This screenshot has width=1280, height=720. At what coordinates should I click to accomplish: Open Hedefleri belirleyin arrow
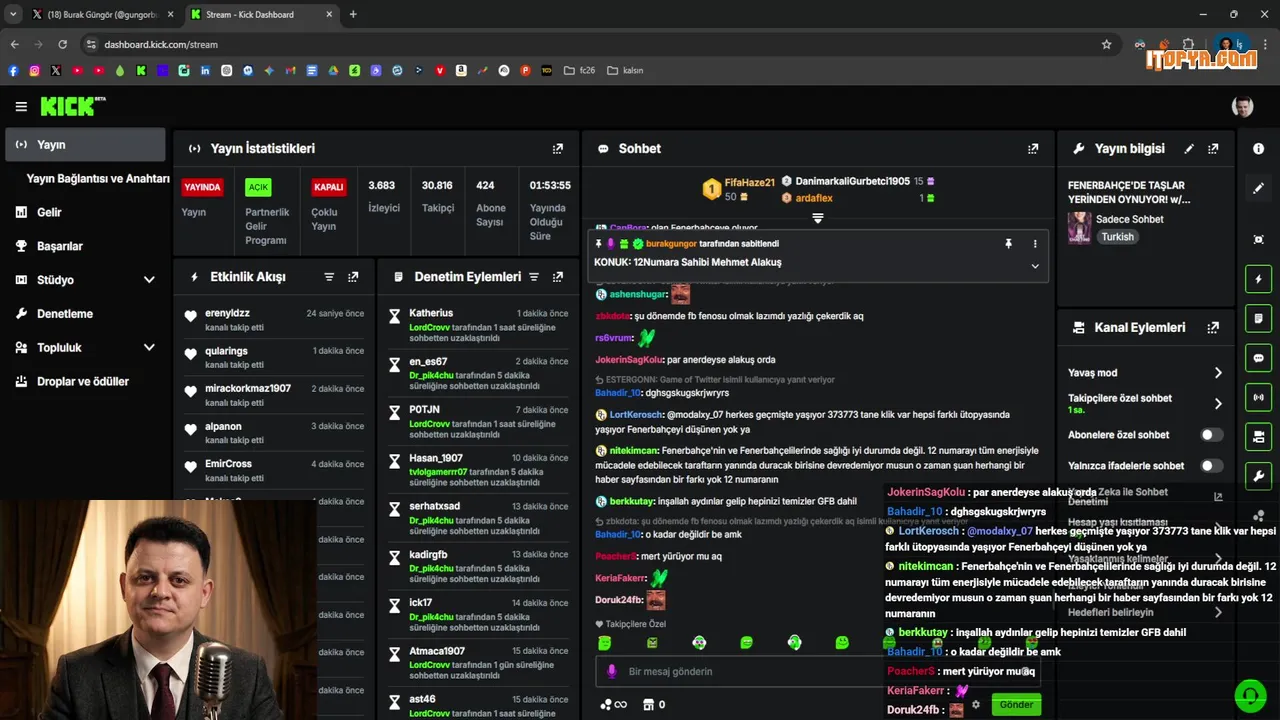point(1218,612)
